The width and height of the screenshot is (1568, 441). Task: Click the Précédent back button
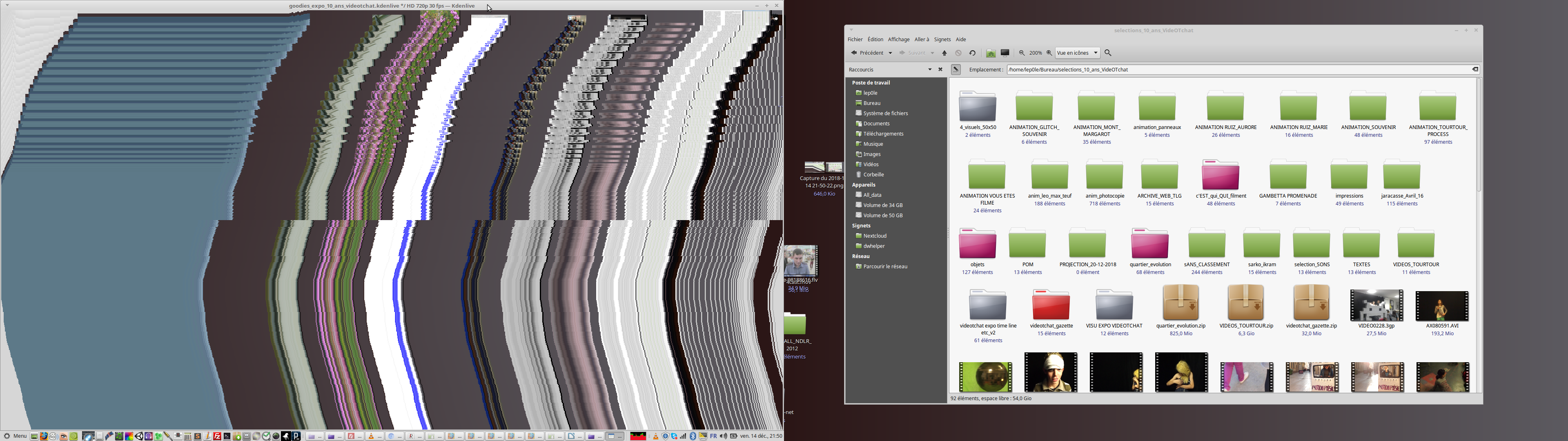click(x=867, y=53)
